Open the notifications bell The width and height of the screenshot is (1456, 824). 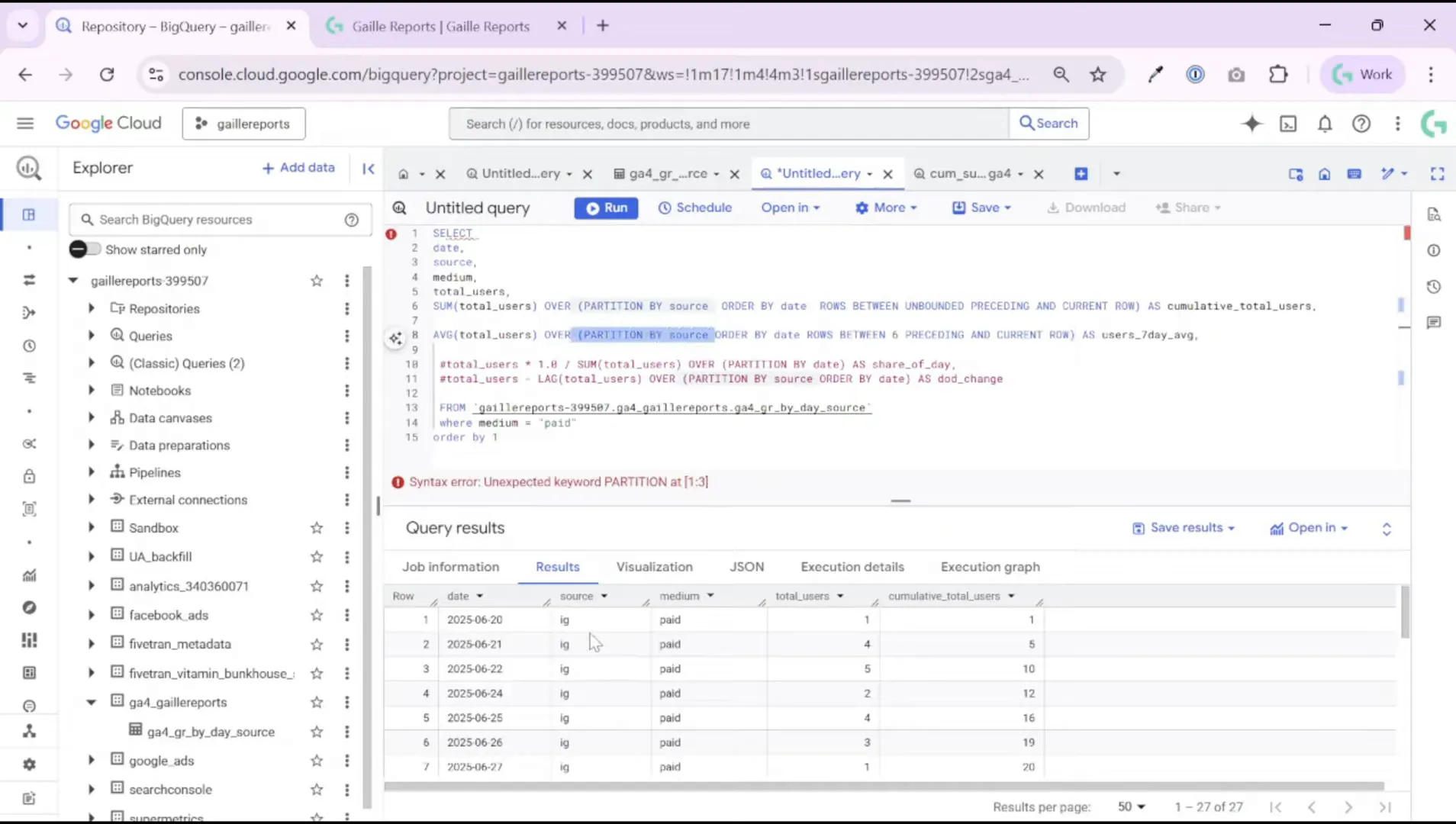click(1325, 123)
